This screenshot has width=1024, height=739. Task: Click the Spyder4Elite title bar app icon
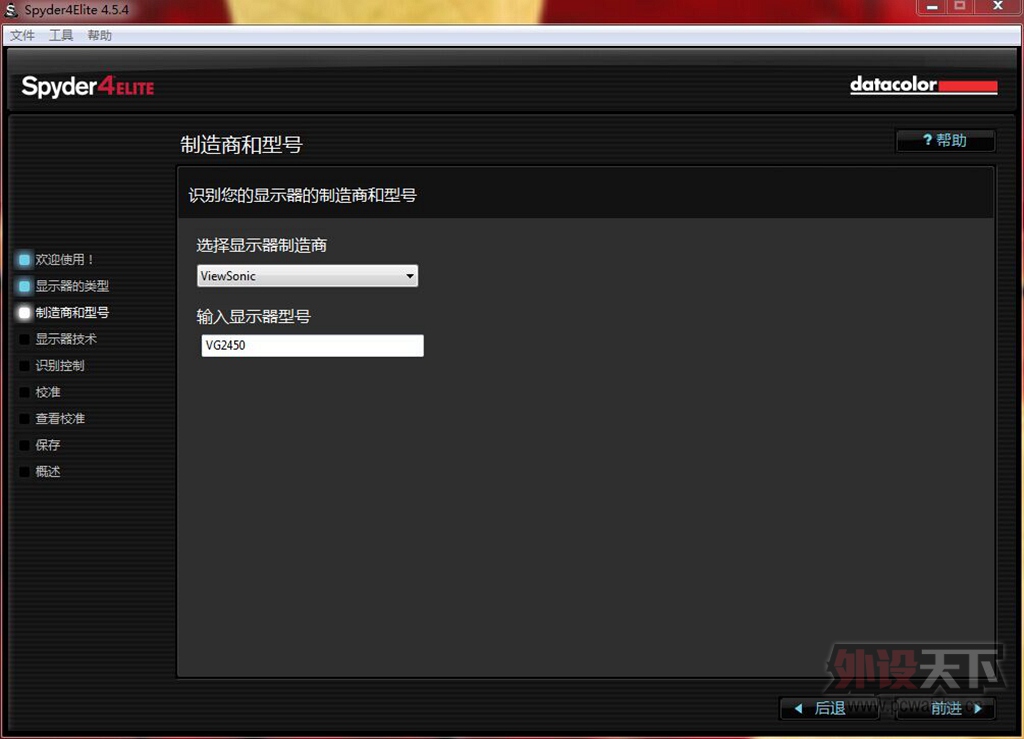pos(11,10)
